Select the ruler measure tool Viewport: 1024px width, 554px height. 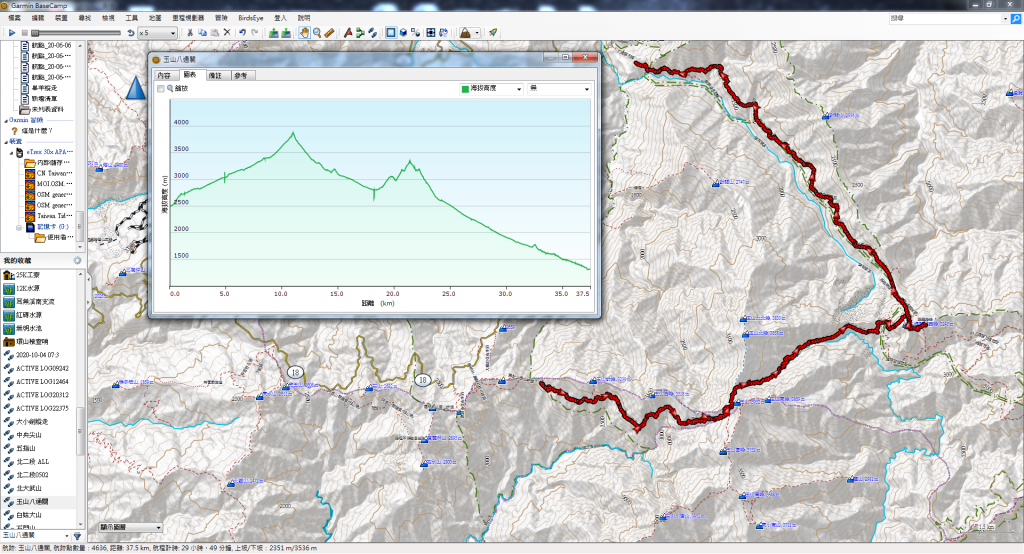pos(329,33)
